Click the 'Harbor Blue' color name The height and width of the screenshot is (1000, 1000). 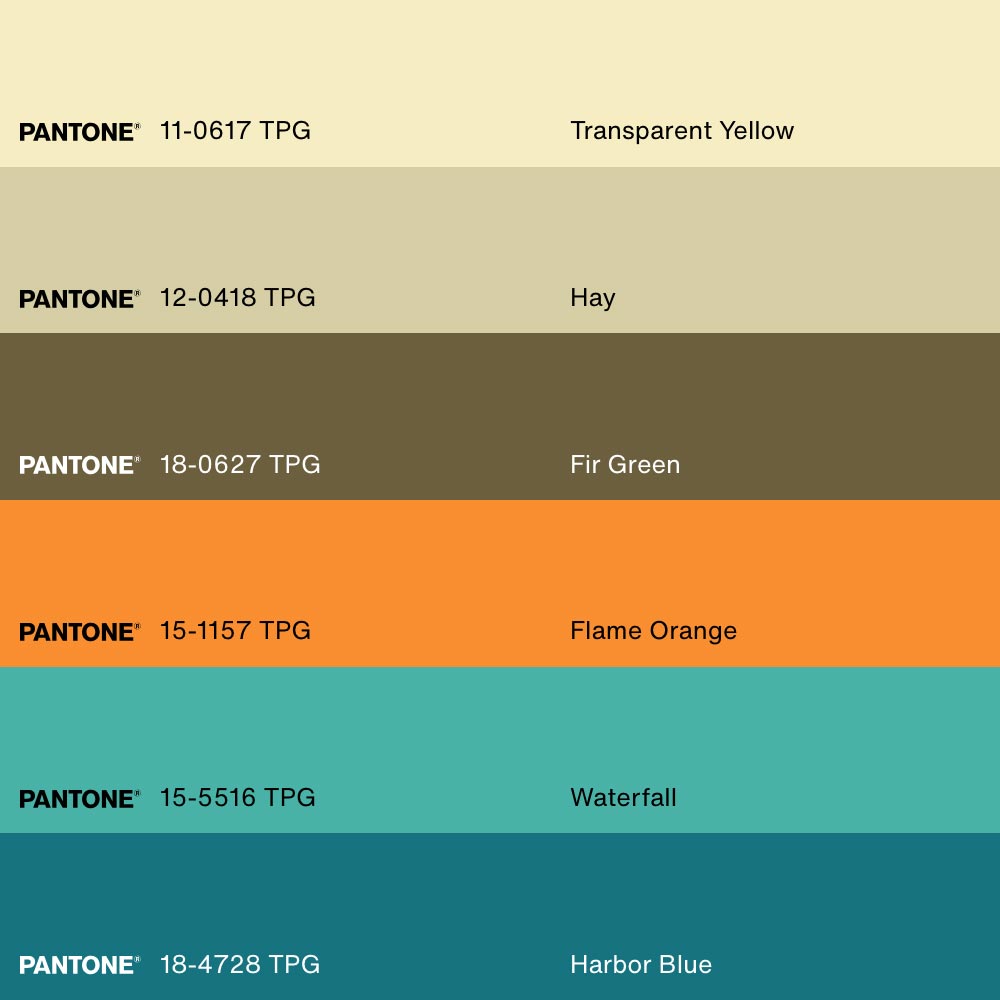(641, 964)
